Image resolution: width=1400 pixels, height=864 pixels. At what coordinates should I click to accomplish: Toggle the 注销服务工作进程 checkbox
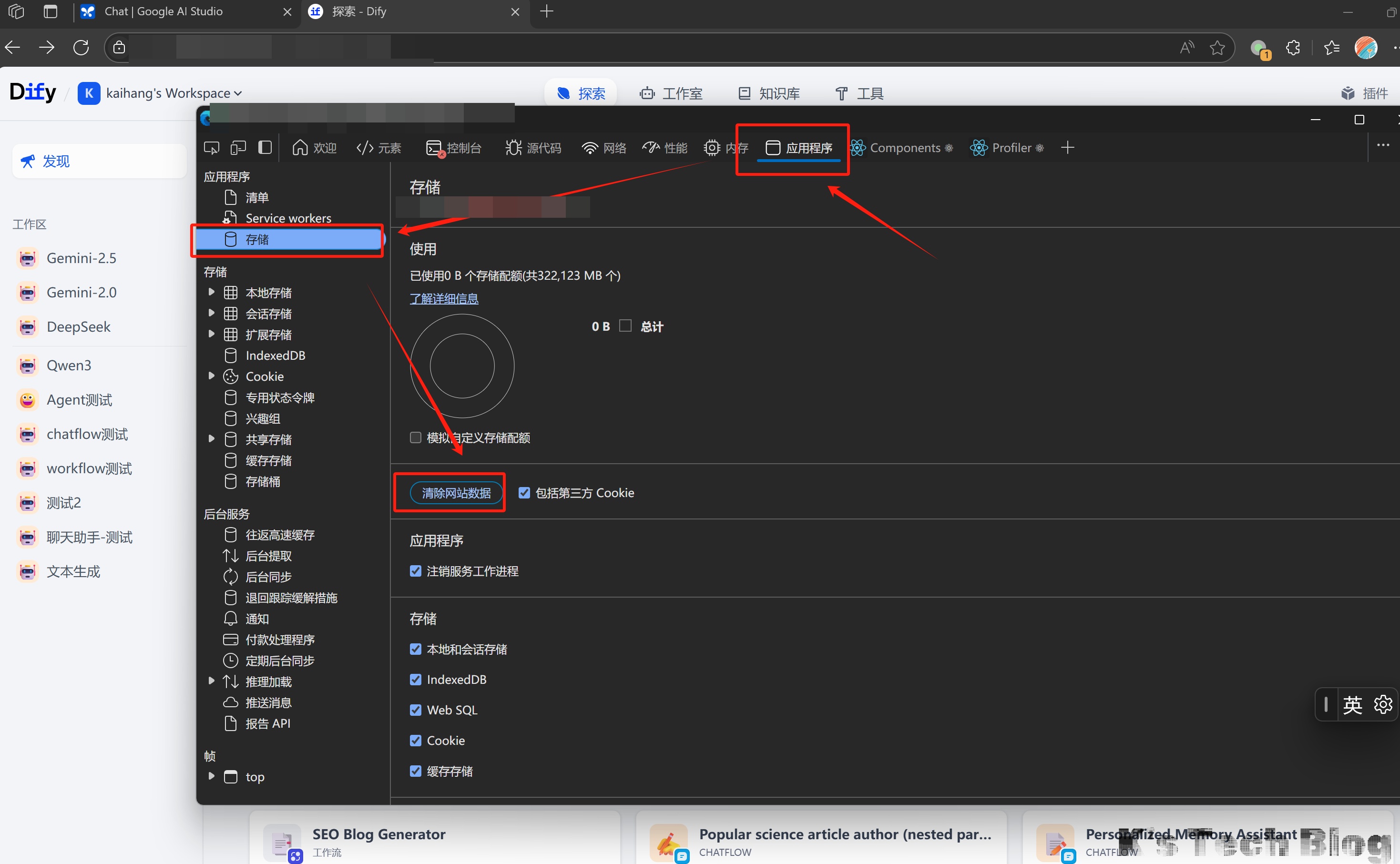coord(416,571)
